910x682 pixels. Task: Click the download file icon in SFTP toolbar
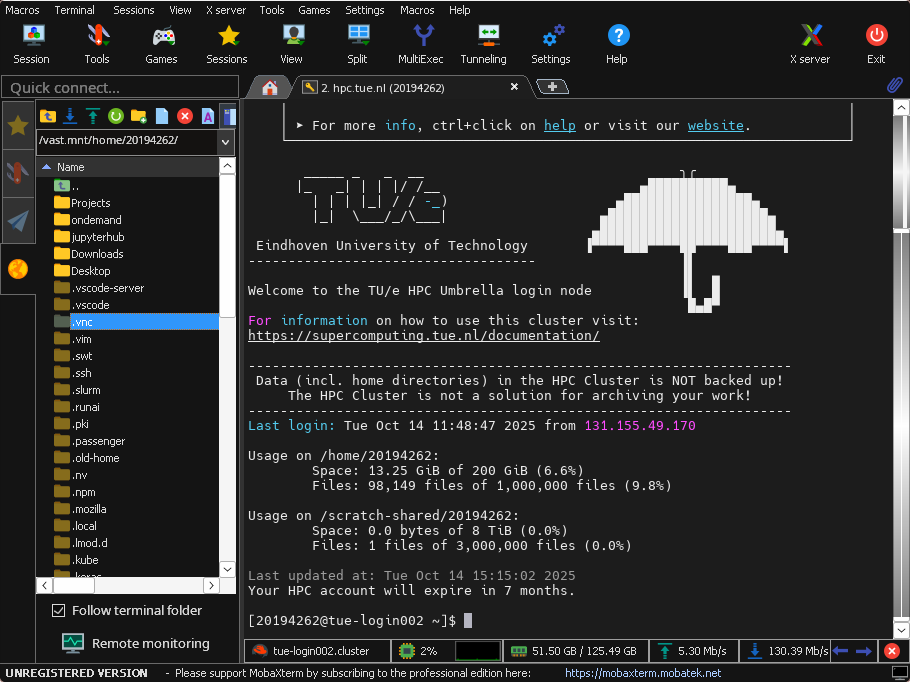coord(70,116)
